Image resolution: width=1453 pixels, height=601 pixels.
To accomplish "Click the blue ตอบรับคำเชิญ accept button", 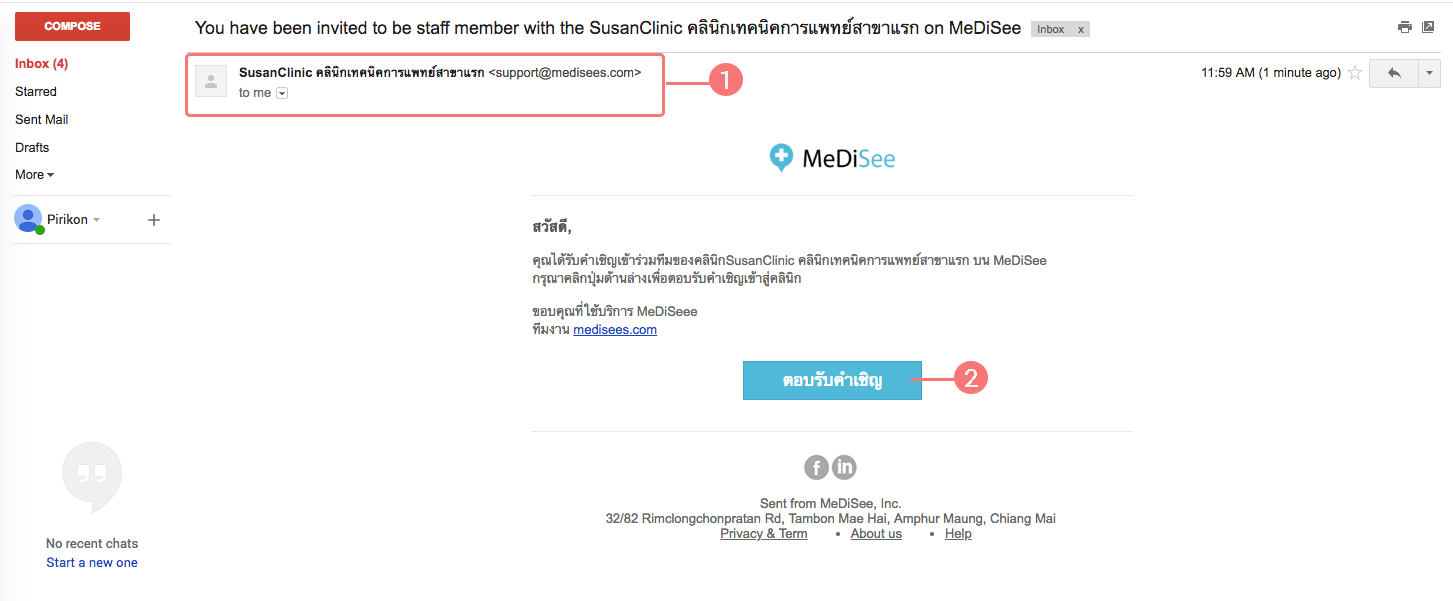I will (832, 380).
